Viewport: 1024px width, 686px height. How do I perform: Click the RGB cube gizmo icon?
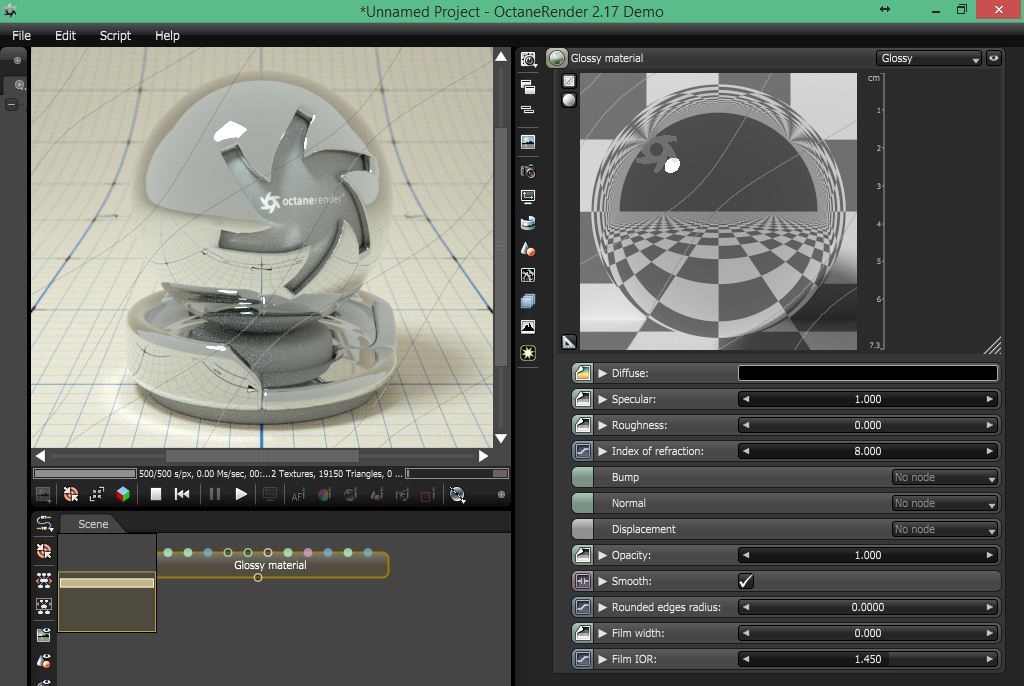pyautogui.click(x=123, y=495)
